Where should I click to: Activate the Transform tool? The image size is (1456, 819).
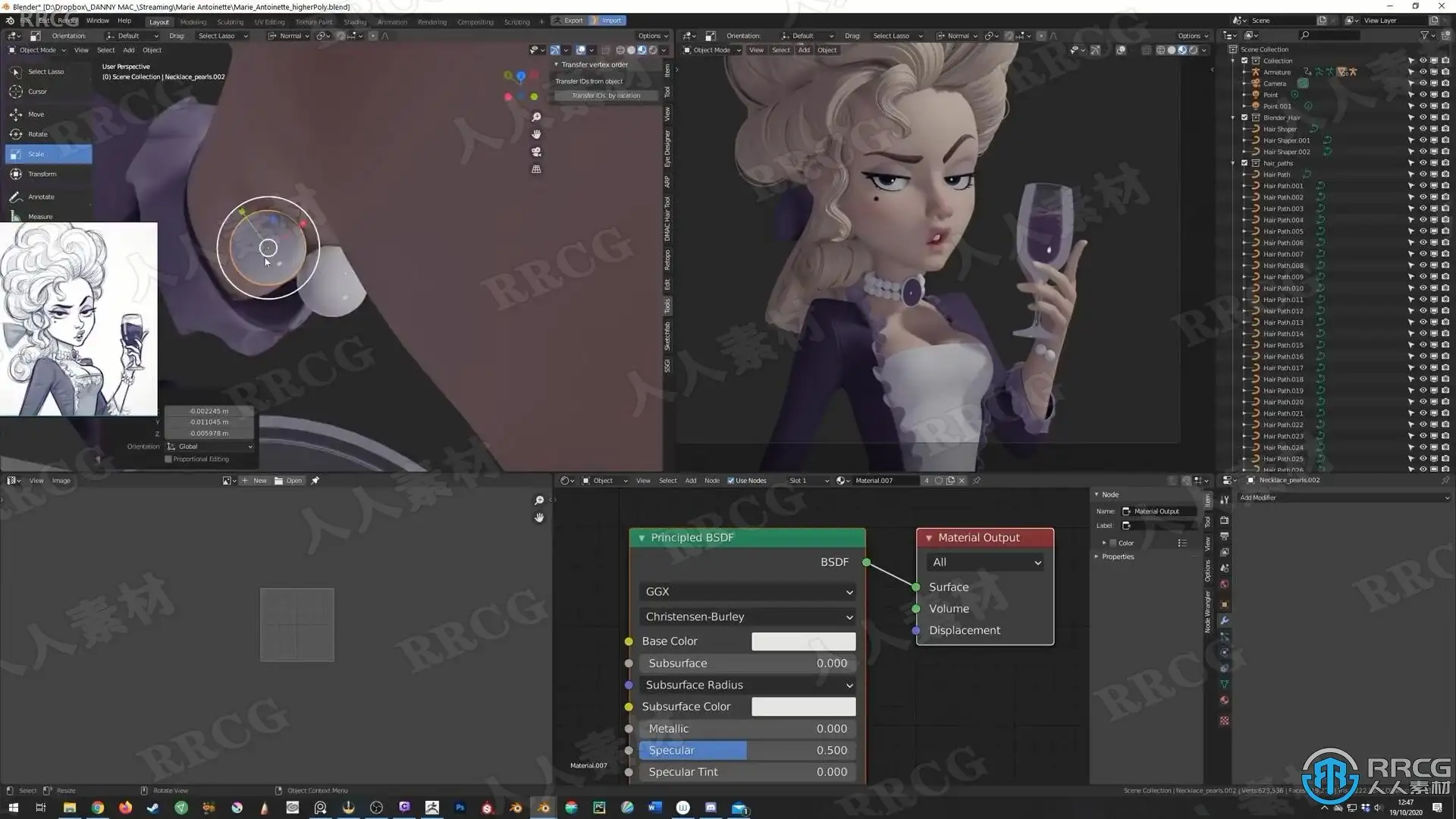pos(49,174)
